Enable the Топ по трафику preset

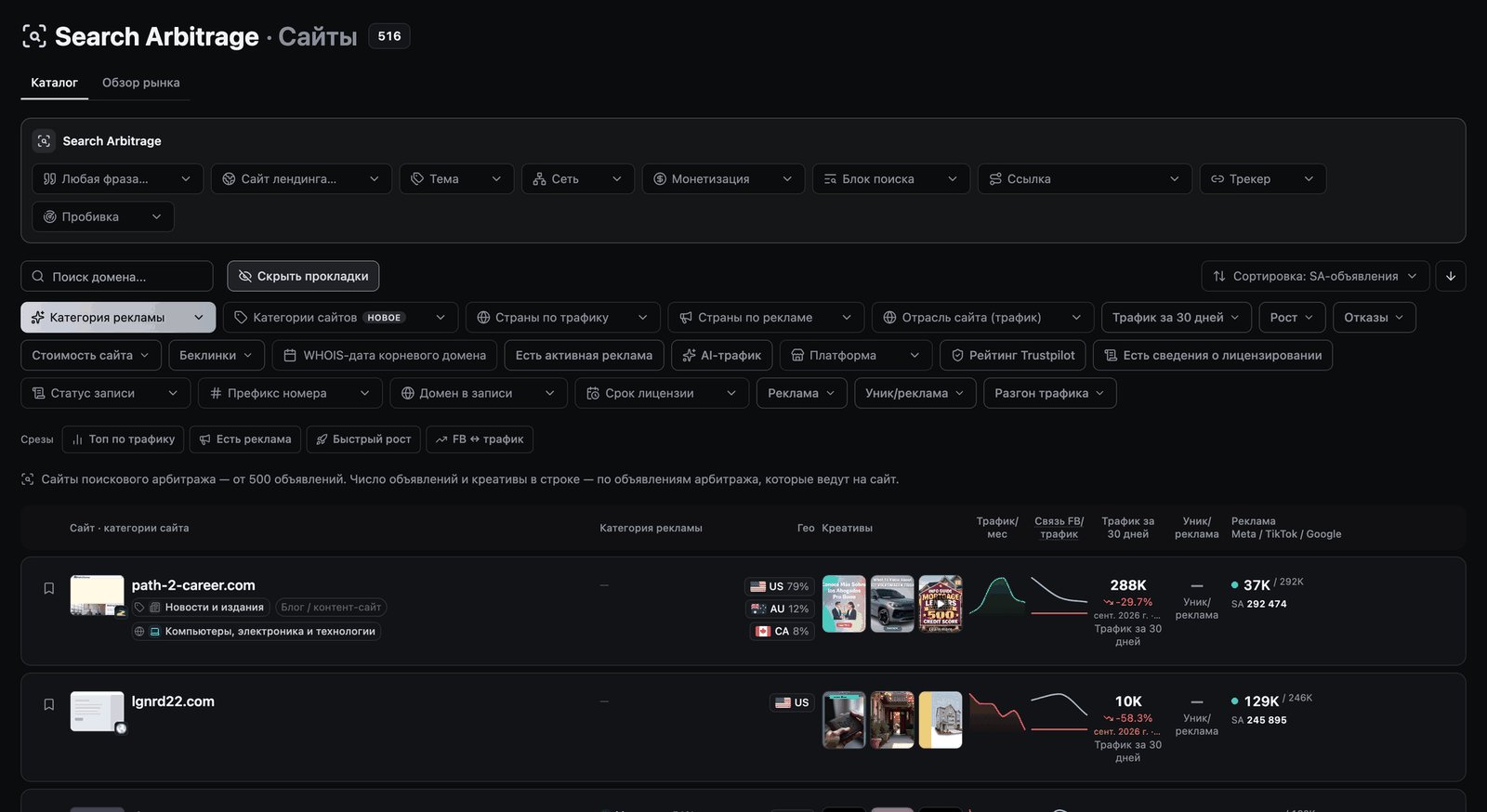click(x=124, y=439)
